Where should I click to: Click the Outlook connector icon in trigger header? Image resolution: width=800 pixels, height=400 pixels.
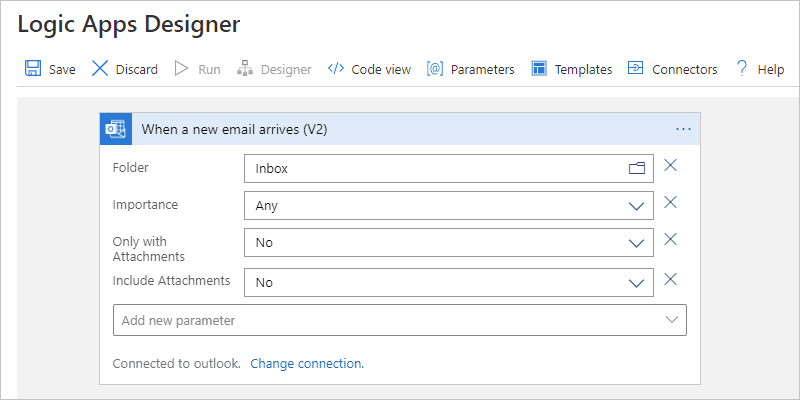(x=116, y=129)
